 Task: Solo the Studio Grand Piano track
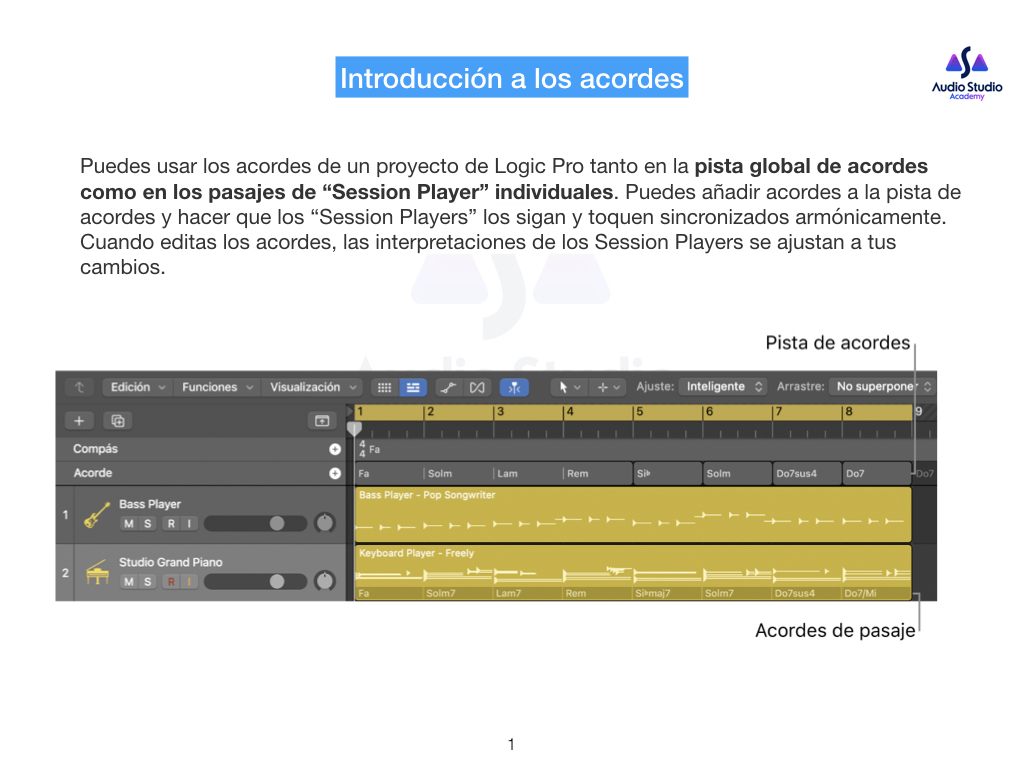pyautogui.click(x=148, y=582)
